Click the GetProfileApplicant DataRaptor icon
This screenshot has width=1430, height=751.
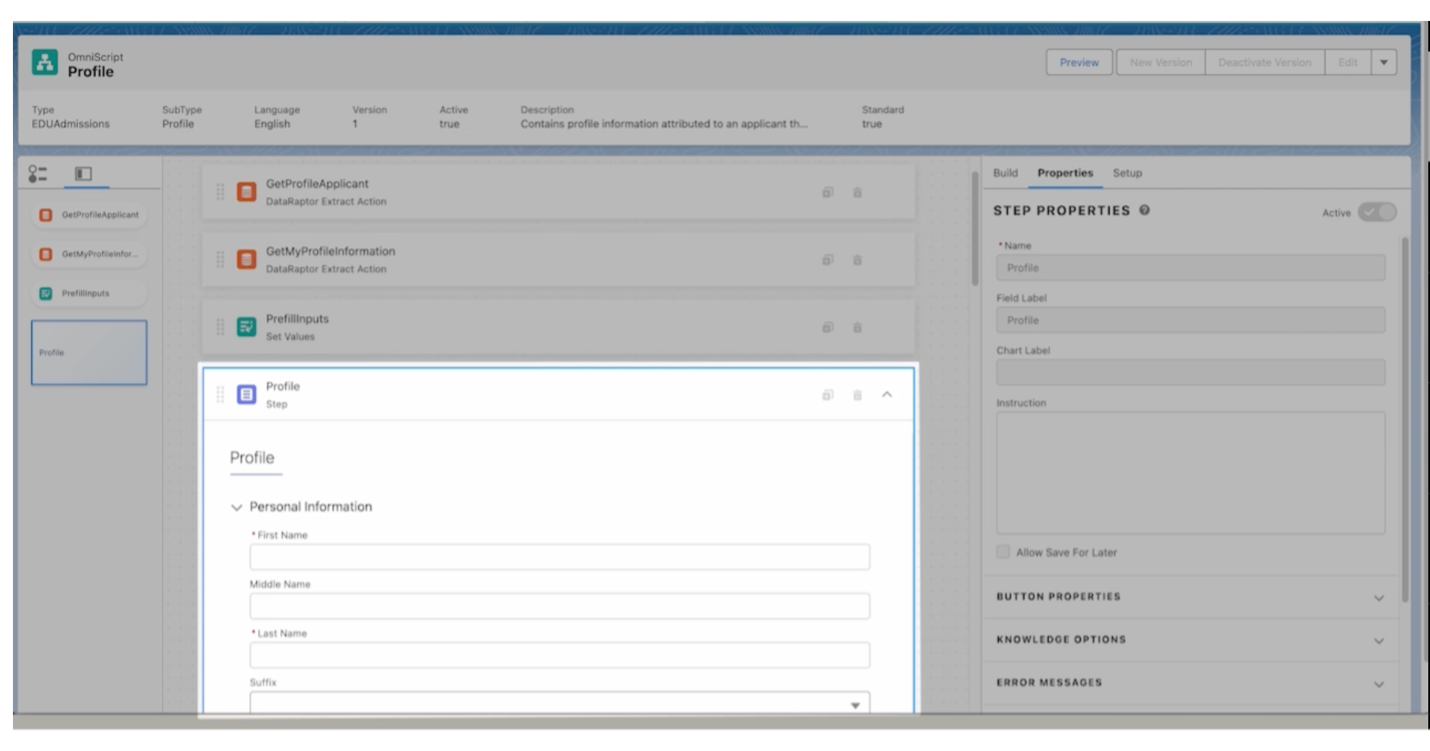point(246,192)
